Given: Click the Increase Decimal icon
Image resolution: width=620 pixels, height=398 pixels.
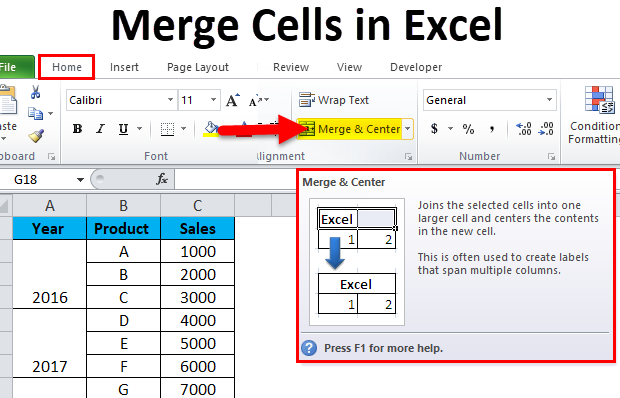Looking at the screenshot, I should [524, 129].
